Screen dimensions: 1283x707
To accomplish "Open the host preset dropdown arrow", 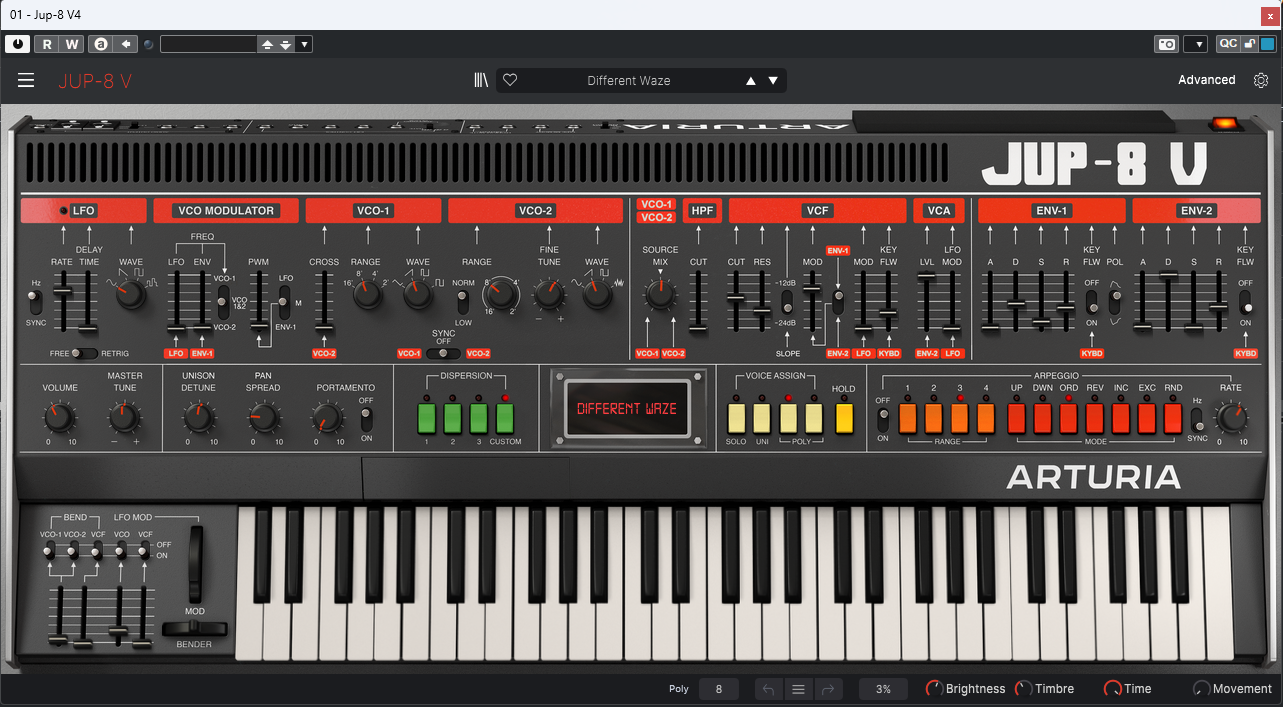I will coord(305,44).
